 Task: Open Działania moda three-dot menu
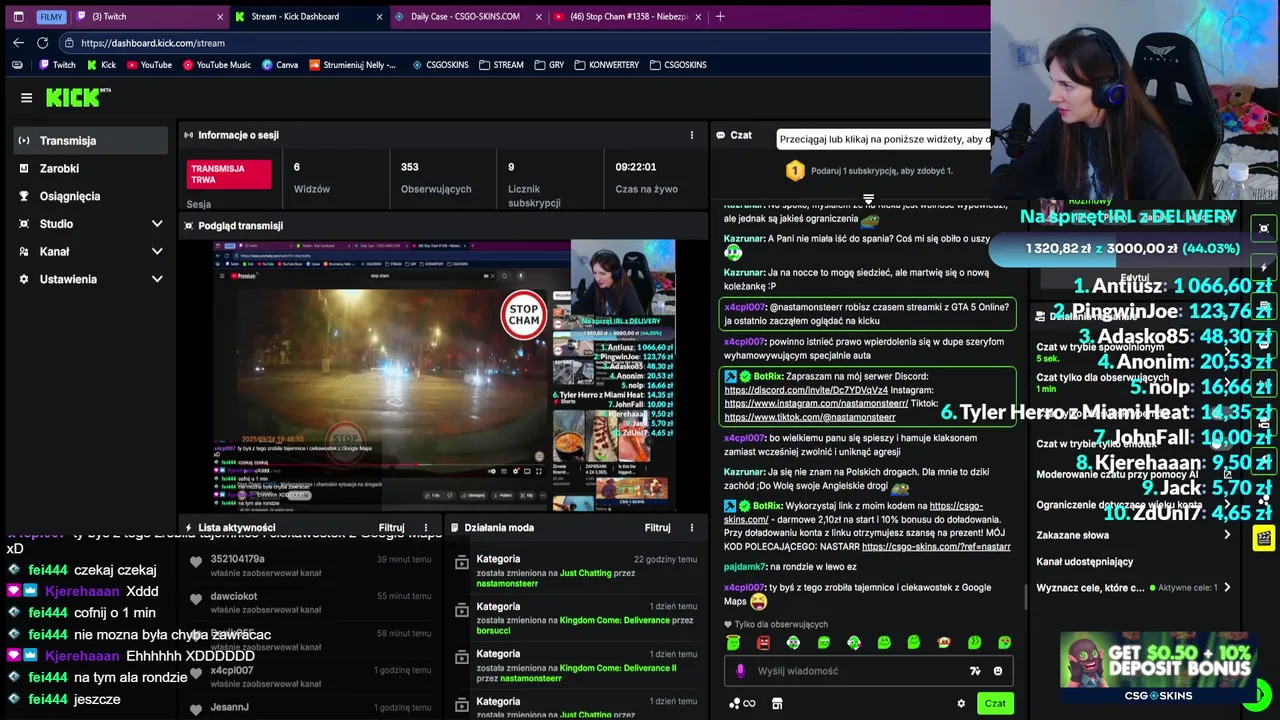[691, 528]
